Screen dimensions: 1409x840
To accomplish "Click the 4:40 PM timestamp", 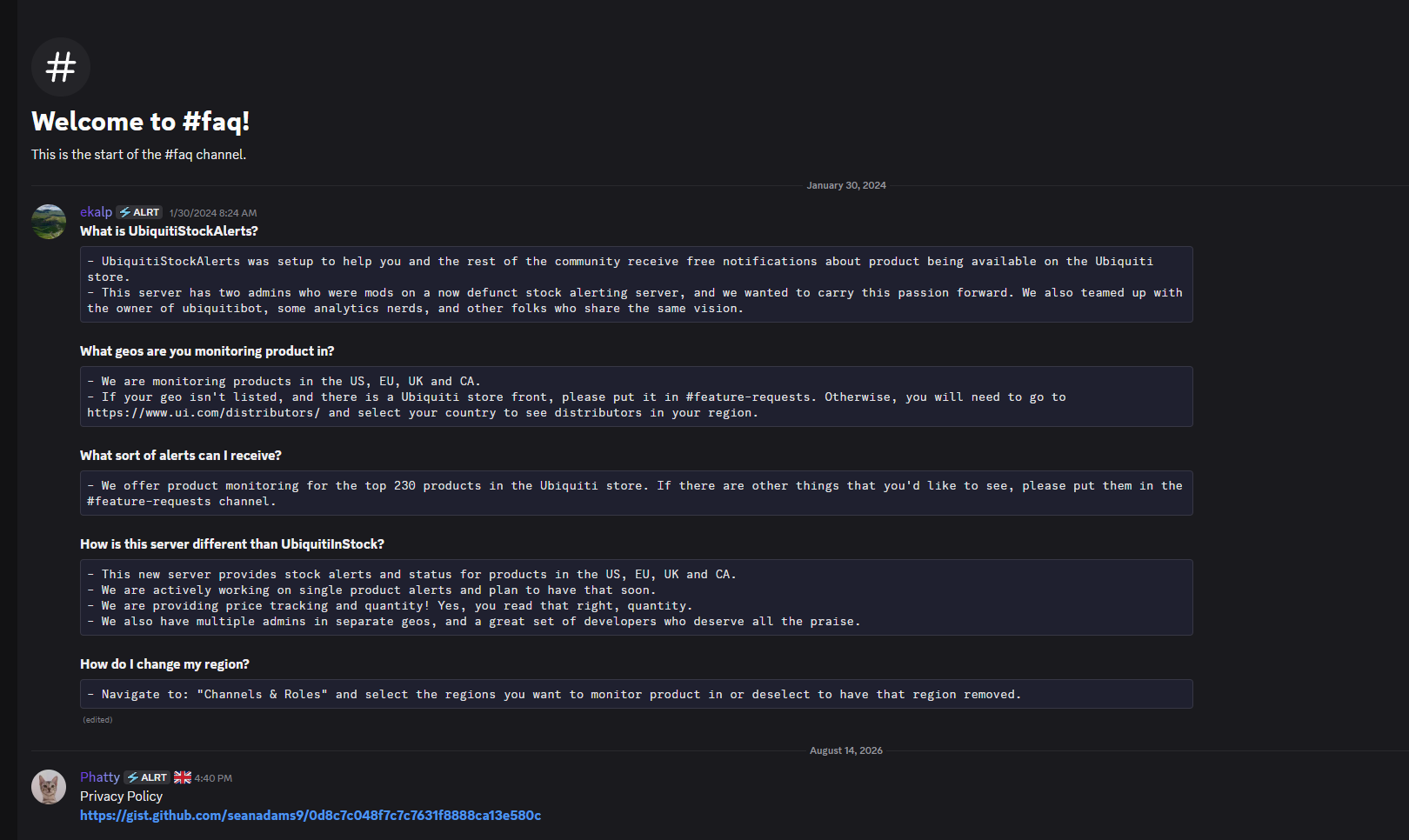I will tap(213, 778).
